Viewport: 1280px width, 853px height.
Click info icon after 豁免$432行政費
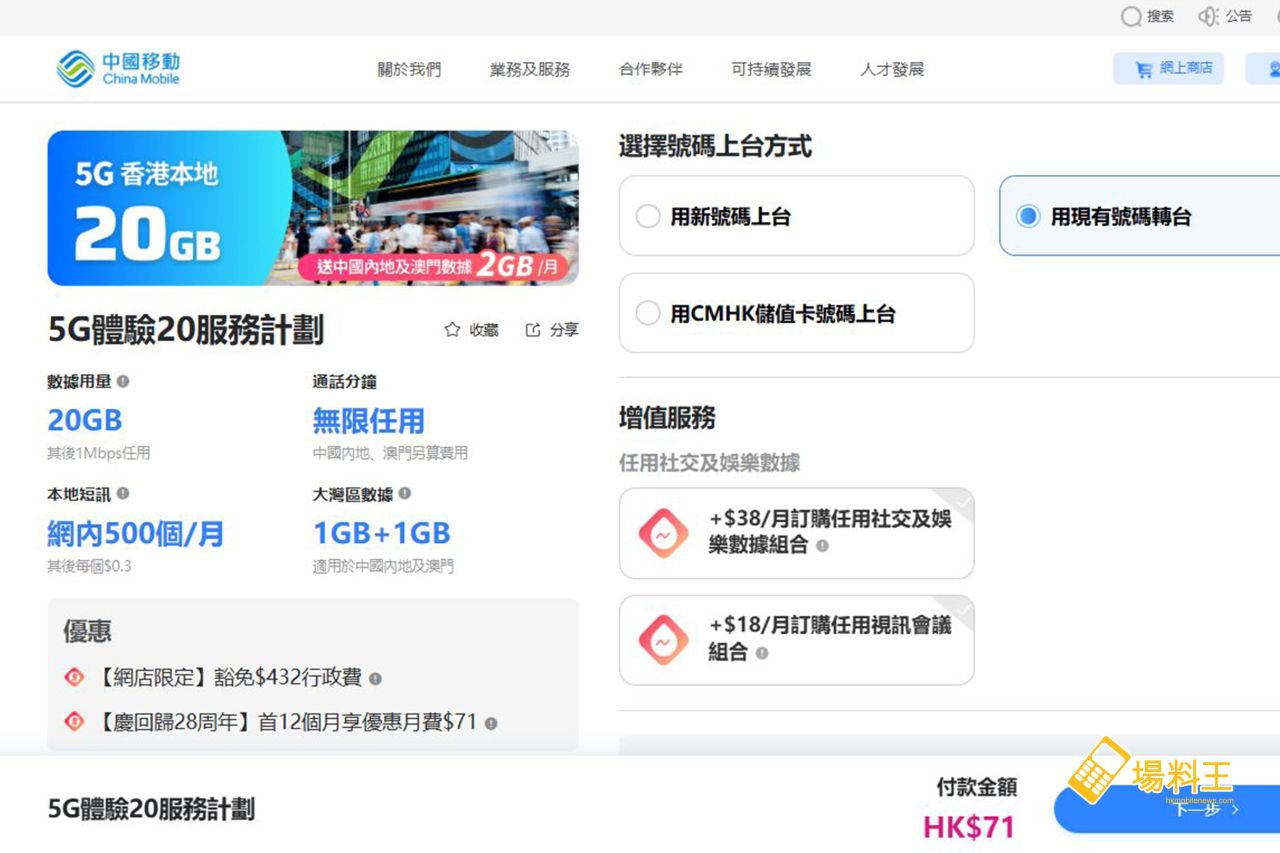375,679
